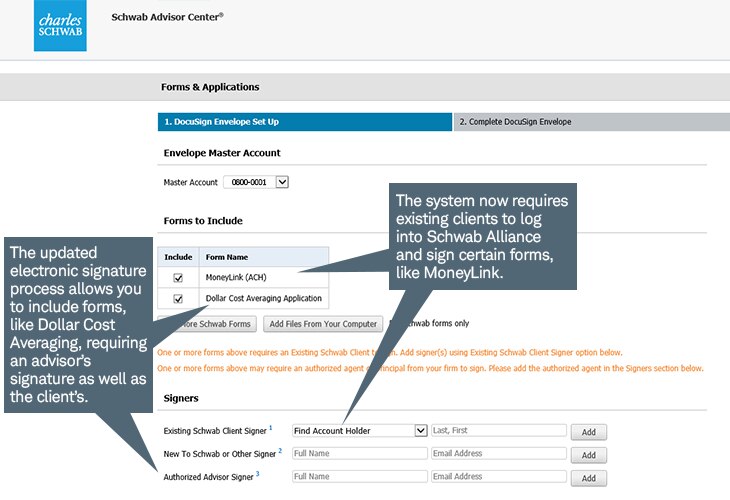Open the 1. DocuSign Envelope Set Up tab
Image resolution: width=730 pixels, height=500 pixels.
[x=304, y=122]
